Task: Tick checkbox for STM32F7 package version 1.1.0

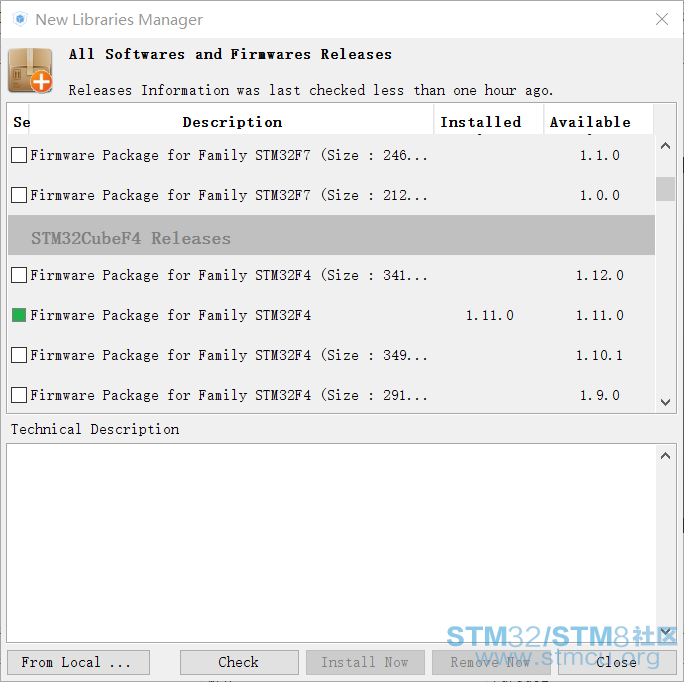Action: (19, 155)
